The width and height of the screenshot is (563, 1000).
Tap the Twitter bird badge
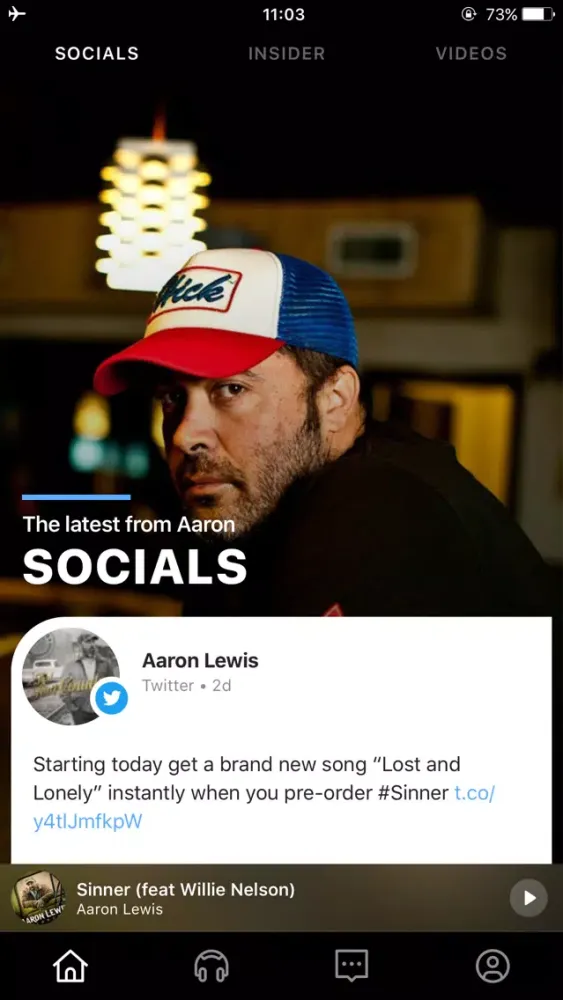(x=112, y=698)
